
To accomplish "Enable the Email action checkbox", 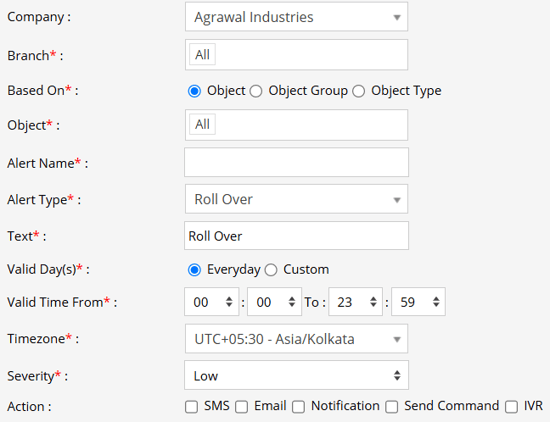I will coord(242,407).
